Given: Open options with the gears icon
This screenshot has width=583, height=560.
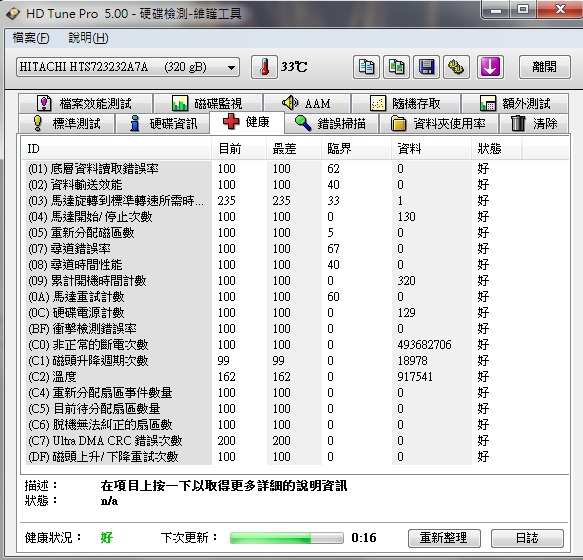Looking at the screenshot, I should (x=456, y=67).
